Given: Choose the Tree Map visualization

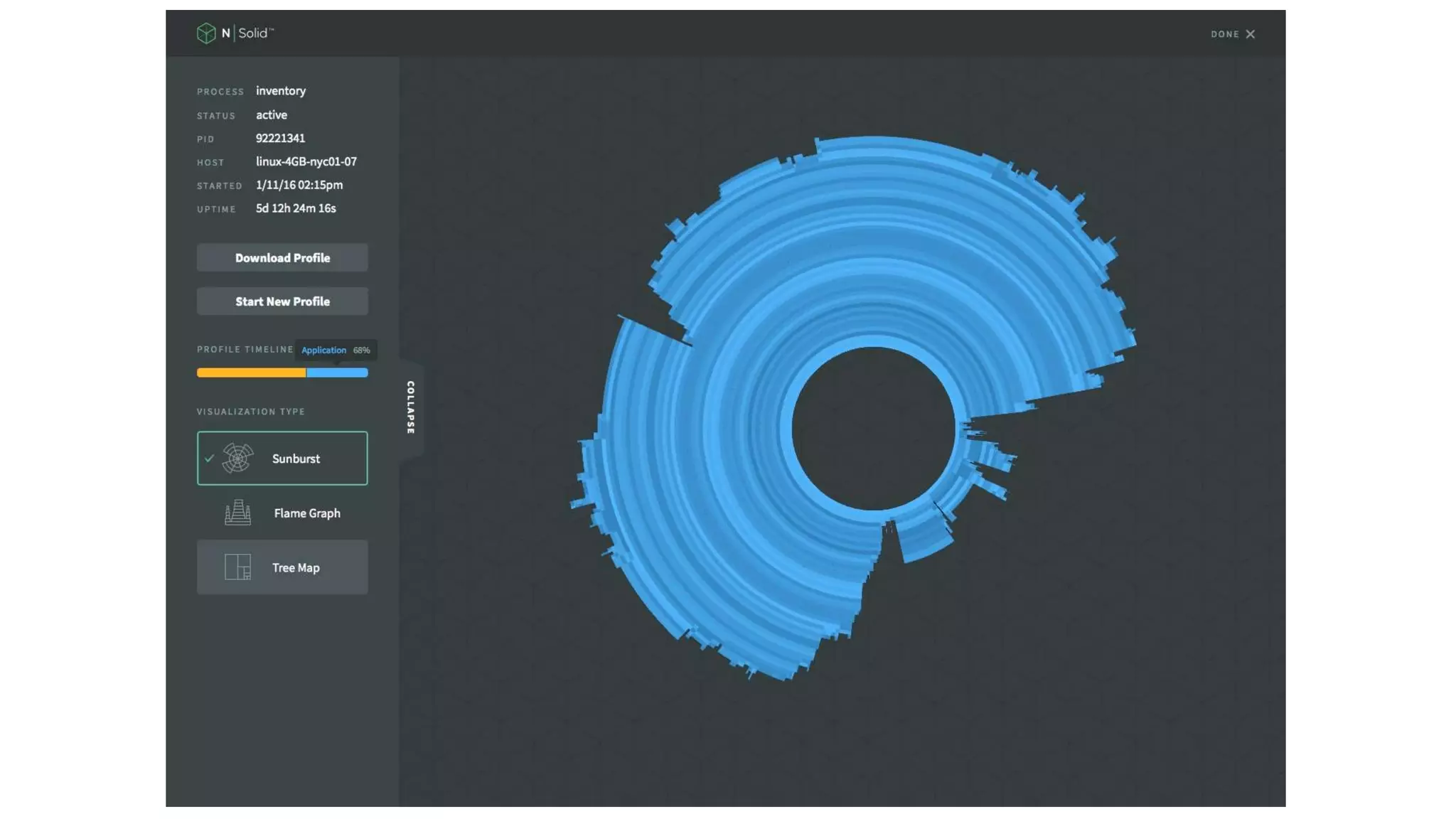Looking at the screenshot, I should click(296, 567).
